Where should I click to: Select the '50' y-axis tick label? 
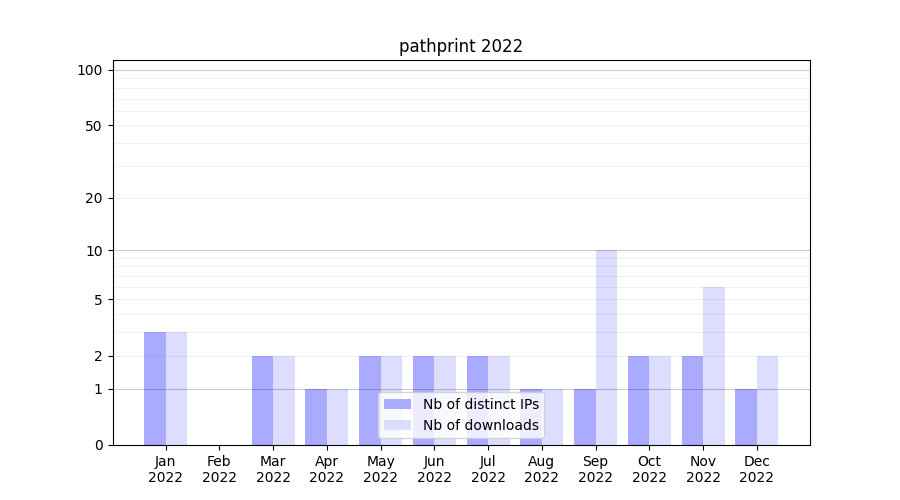tap(94, 126)
